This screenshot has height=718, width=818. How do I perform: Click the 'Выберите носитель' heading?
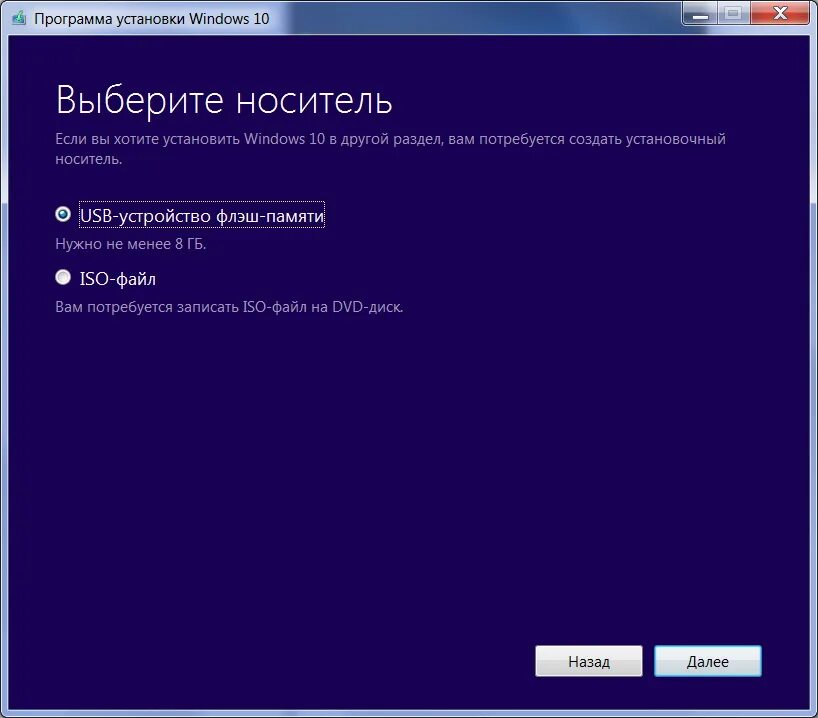(x=224, y=99)
